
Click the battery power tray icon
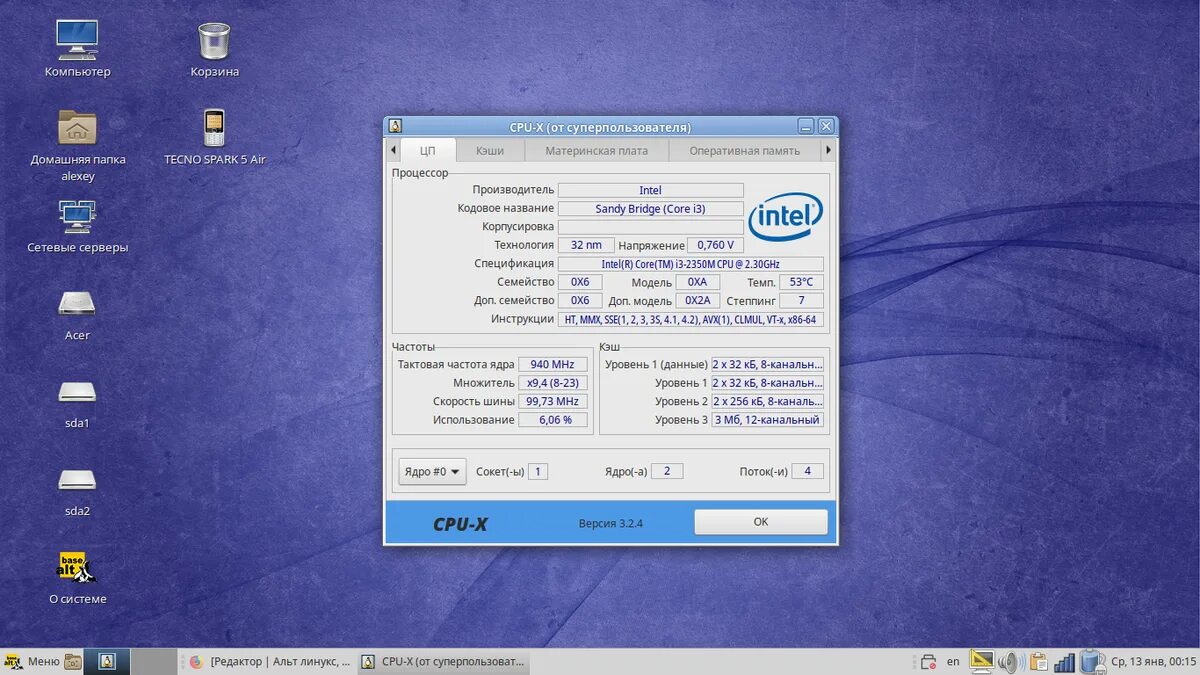click(1092, 661)
